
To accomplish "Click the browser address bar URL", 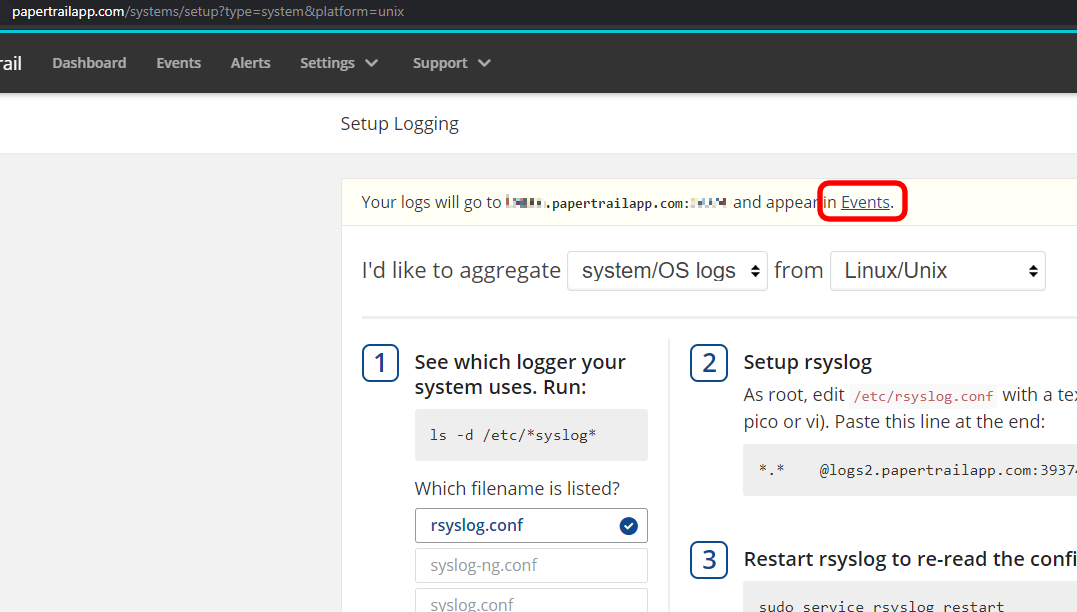I will click(208, 12).
